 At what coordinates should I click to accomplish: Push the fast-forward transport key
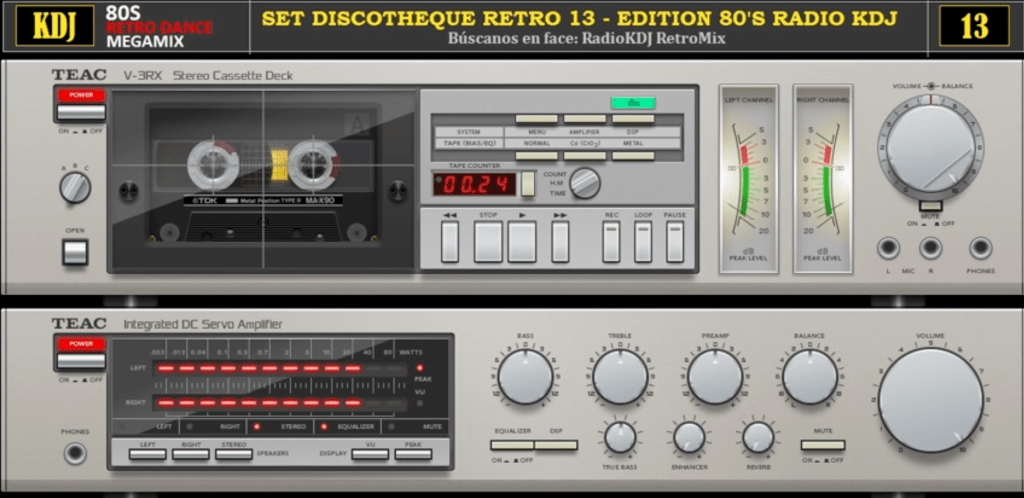pyautogui.click(x=560, y=241)
